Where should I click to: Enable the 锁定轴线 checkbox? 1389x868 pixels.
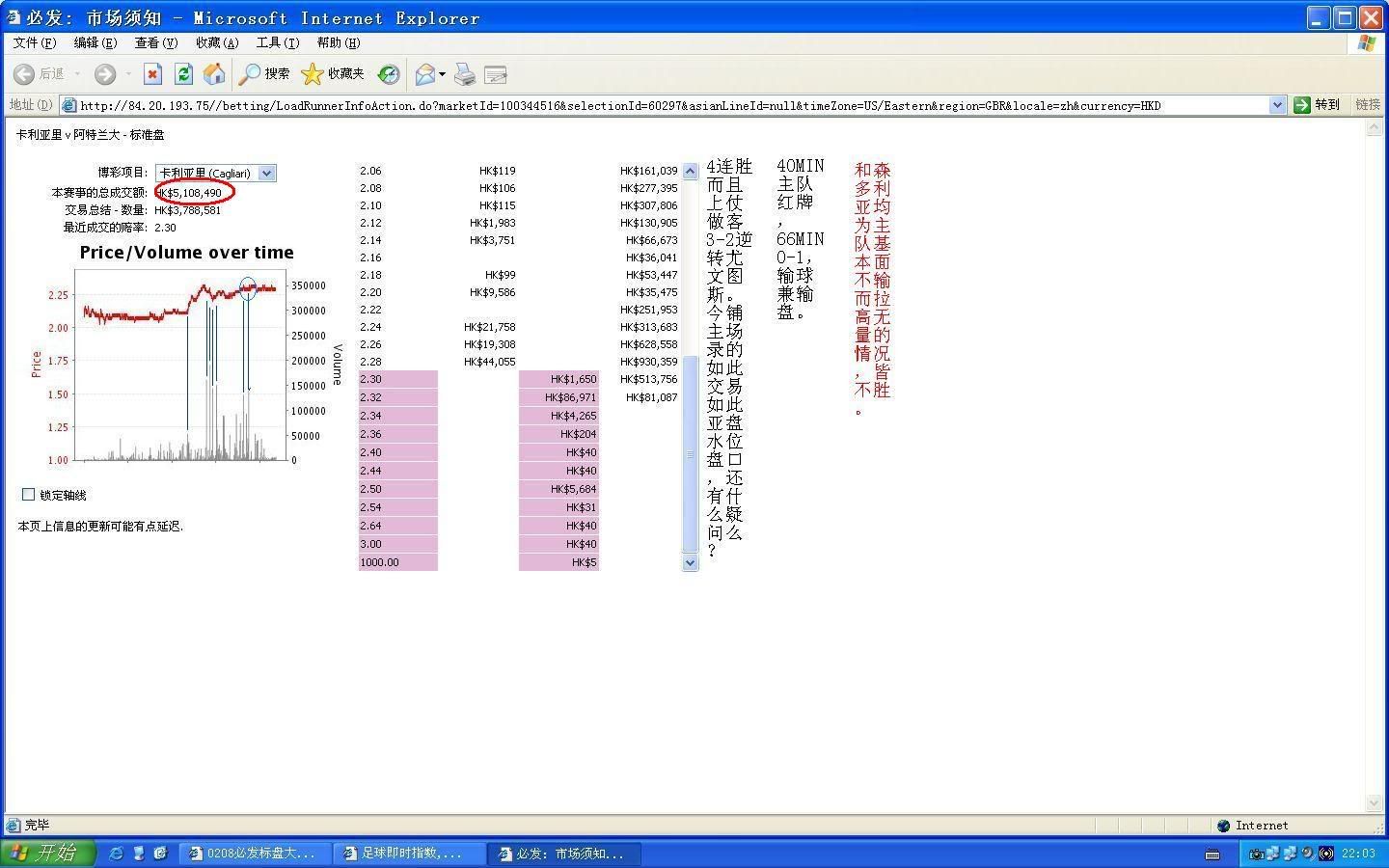[28, 495]
